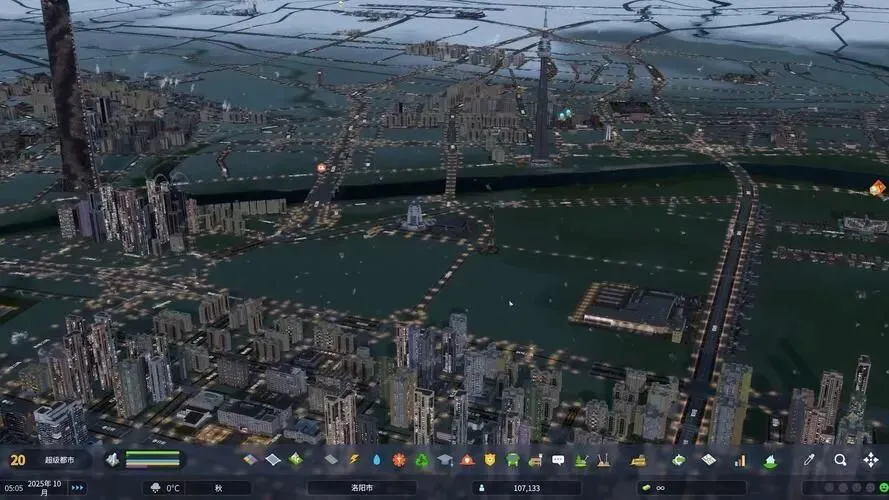Activate the yellow Bulldozer tool
Viewport: 889px width, 500px height.
pyautogui.click(x=638, y=460)
